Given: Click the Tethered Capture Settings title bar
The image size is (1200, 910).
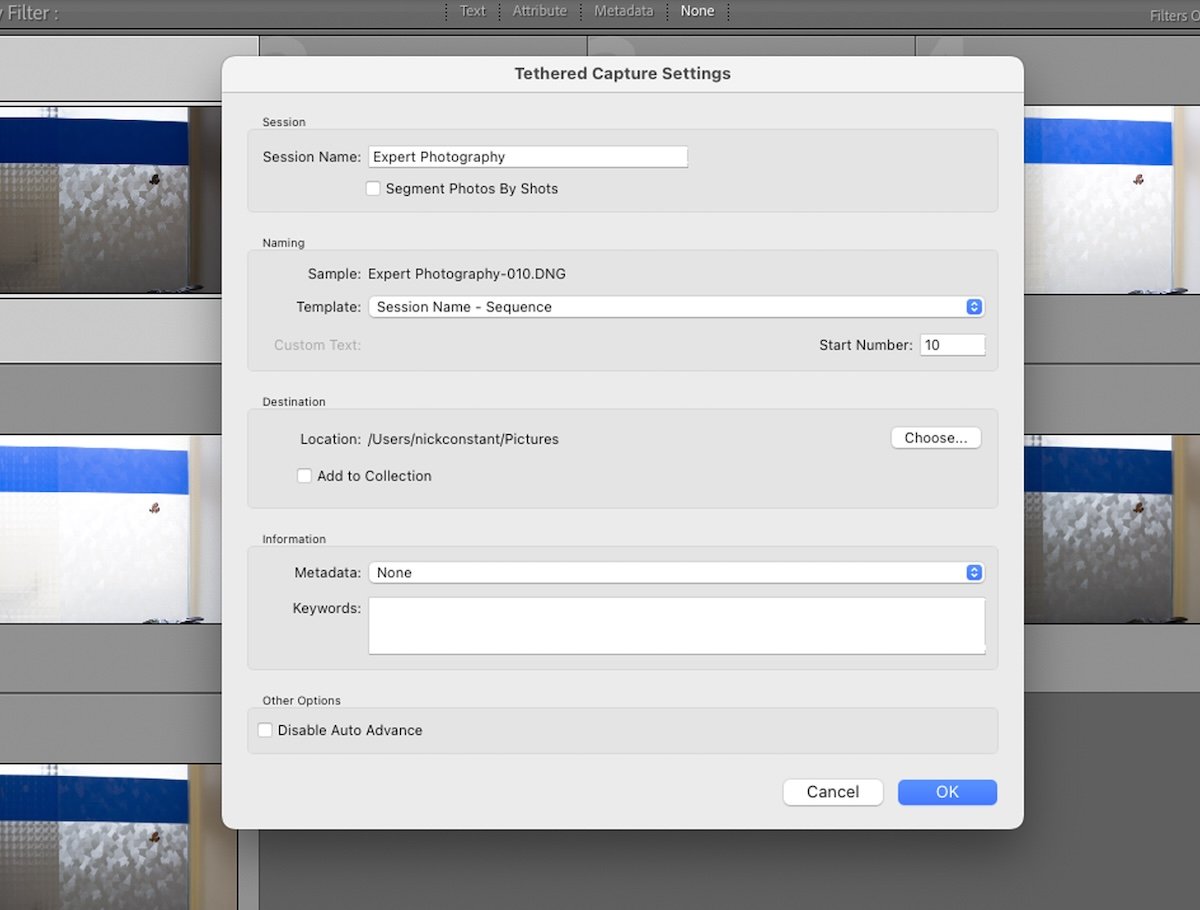Looking at the screenshot, I should click(x=622, y=73).
